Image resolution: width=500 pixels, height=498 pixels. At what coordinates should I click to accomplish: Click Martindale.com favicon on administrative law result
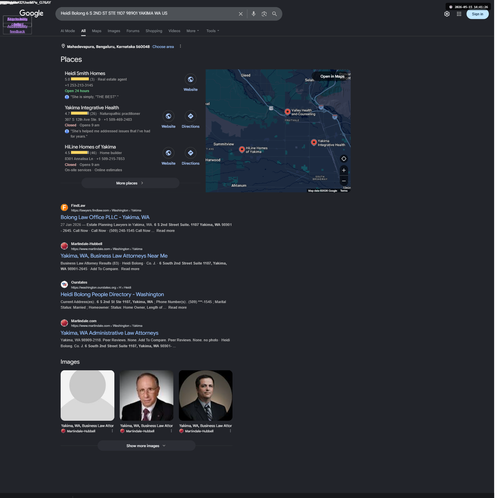coord(64,323)
